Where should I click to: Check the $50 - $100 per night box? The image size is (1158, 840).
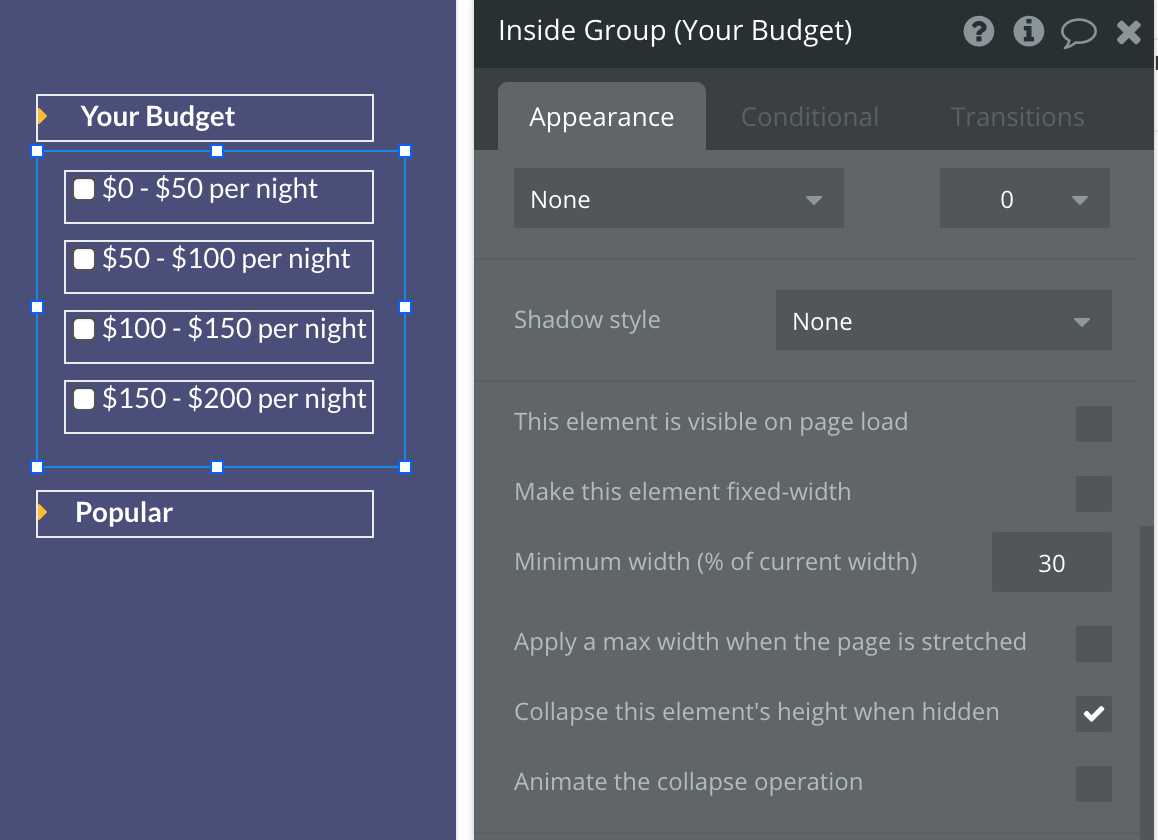pos(85,259)
